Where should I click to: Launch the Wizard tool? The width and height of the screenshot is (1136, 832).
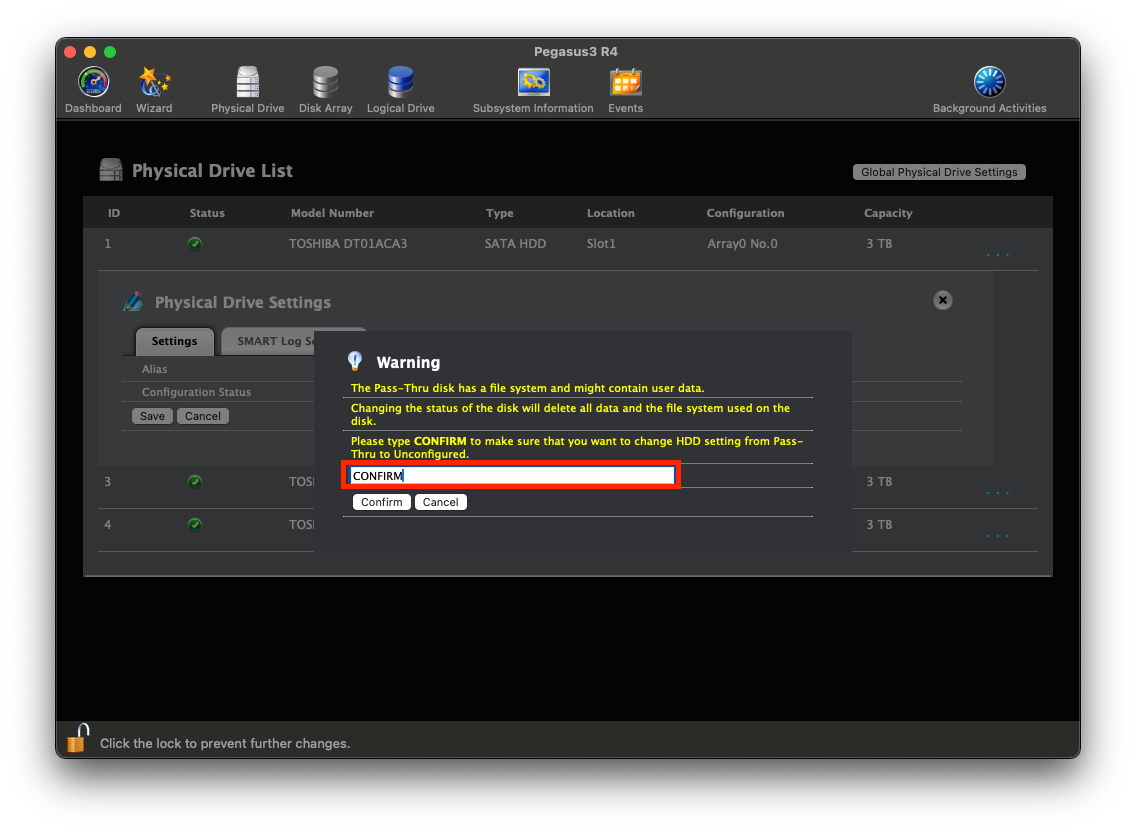[x=154, y=91]
